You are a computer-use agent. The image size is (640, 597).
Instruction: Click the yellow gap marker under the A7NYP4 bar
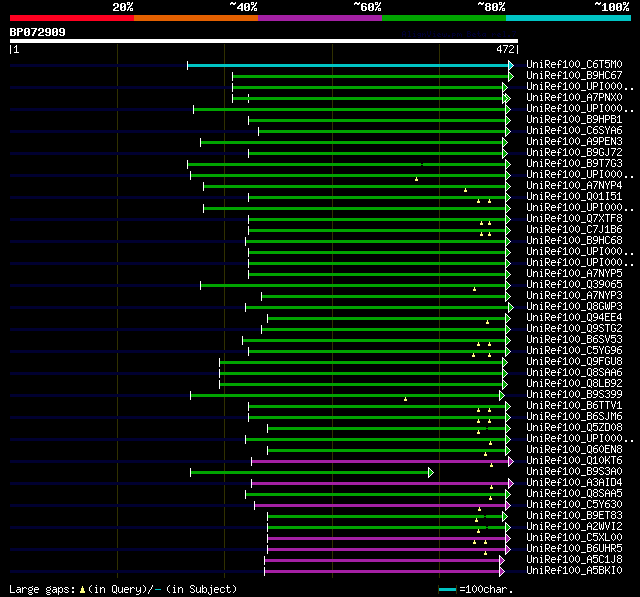coord(465,190)
